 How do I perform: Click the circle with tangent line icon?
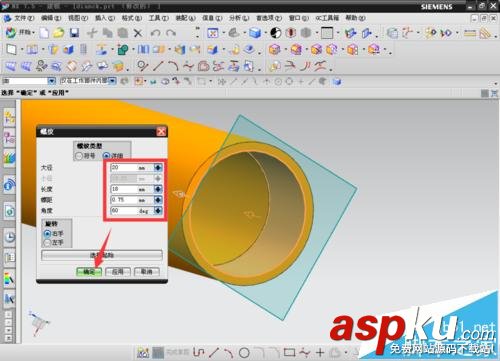point(143,66)
